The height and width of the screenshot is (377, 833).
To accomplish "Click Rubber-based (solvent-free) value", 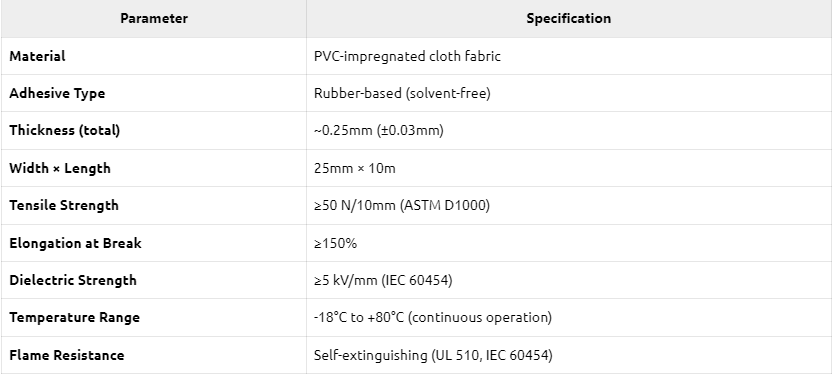I will 402,93.
